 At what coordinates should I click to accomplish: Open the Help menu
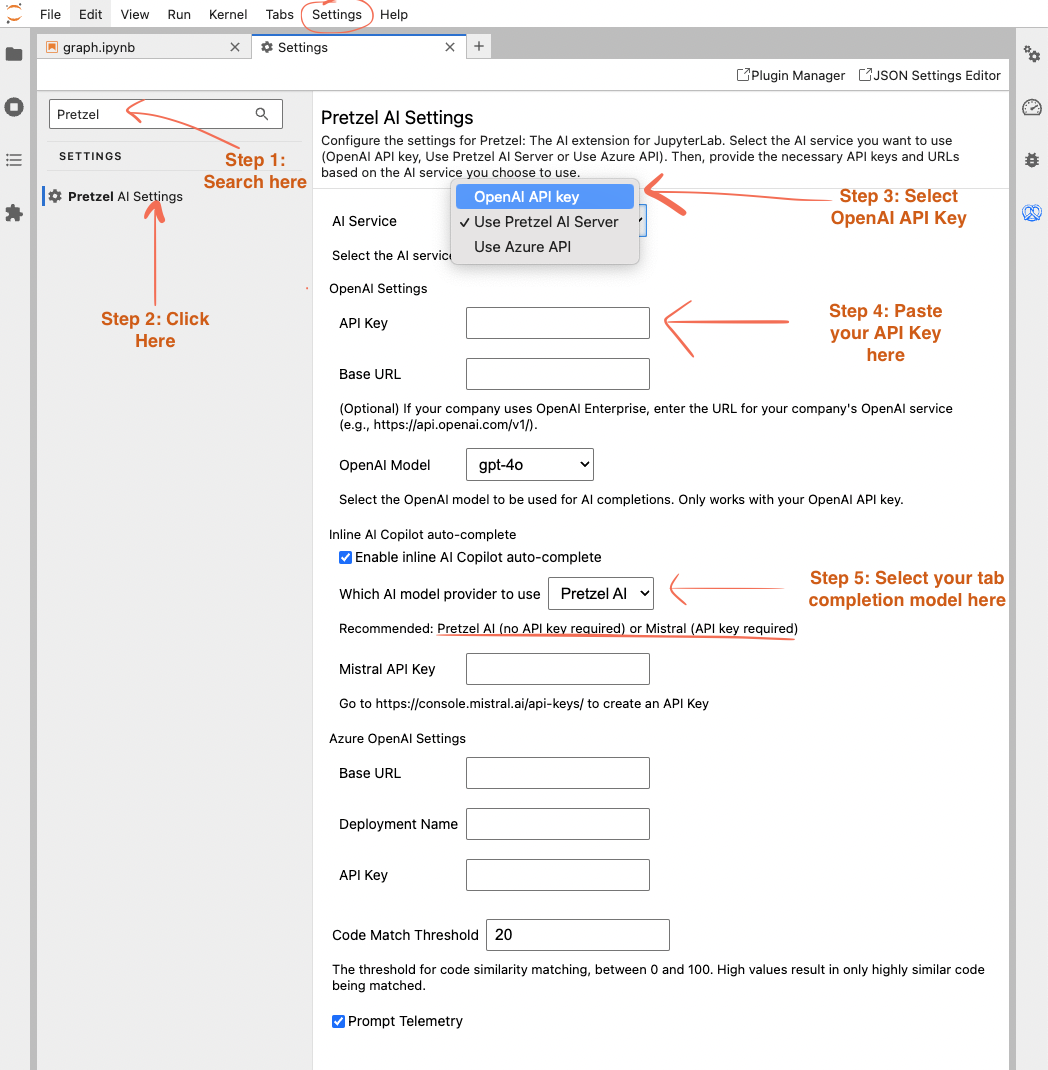(394, 14)
